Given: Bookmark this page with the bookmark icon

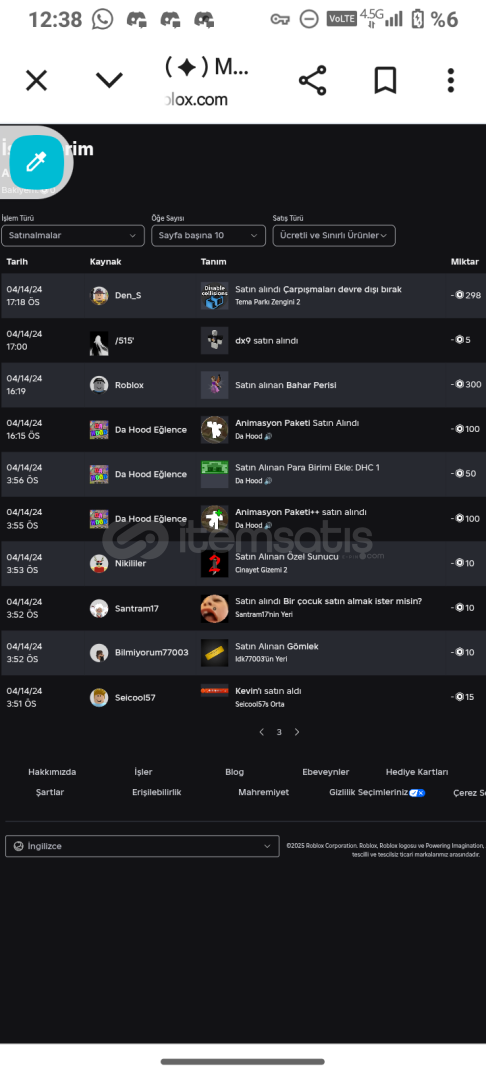Looking at the screenshot, I should pos(385,81).
